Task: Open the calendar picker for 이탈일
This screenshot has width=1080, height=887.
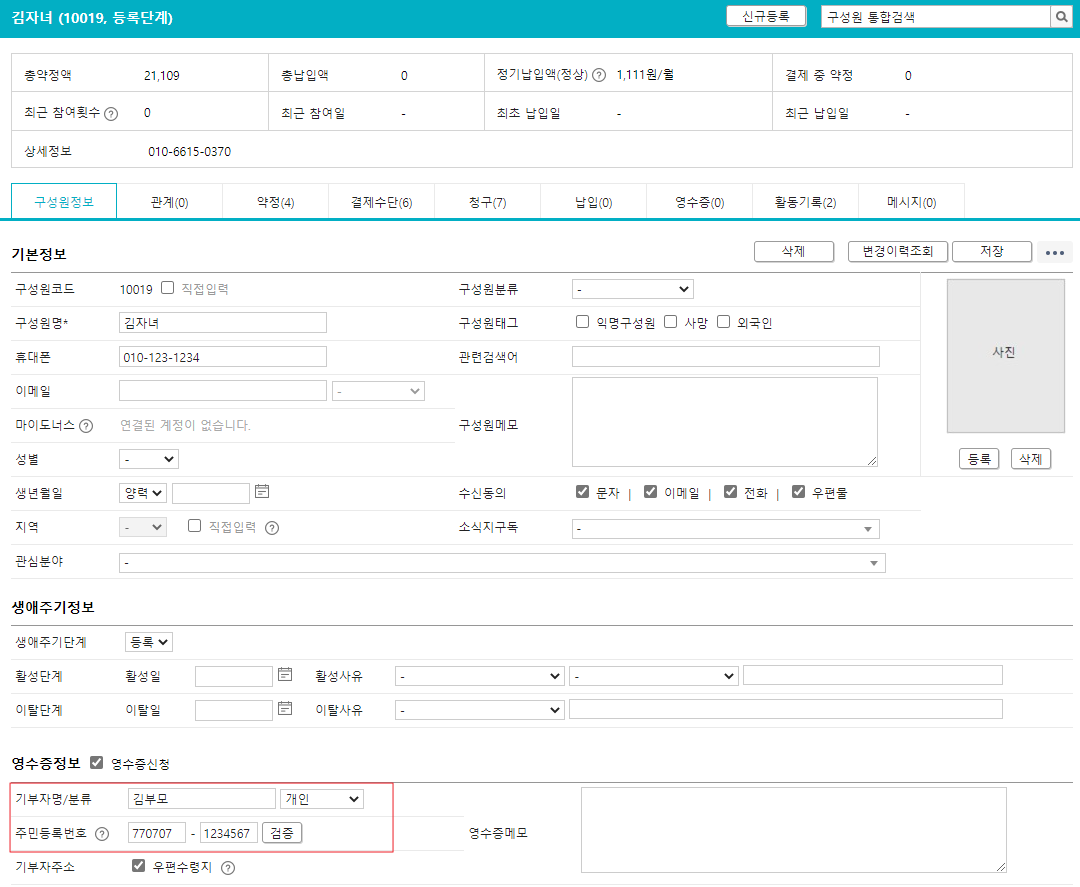Action: pos(285,709)
